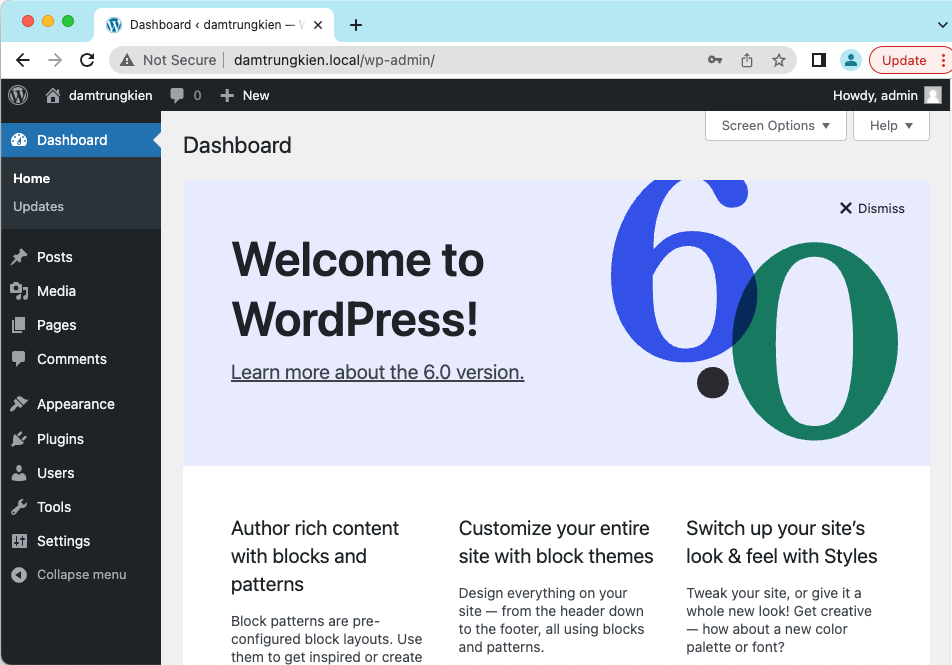Click the house icon next to damtrungkien
Screen dimensions: 952x665
pyautogui.click(x=53, y=95)
